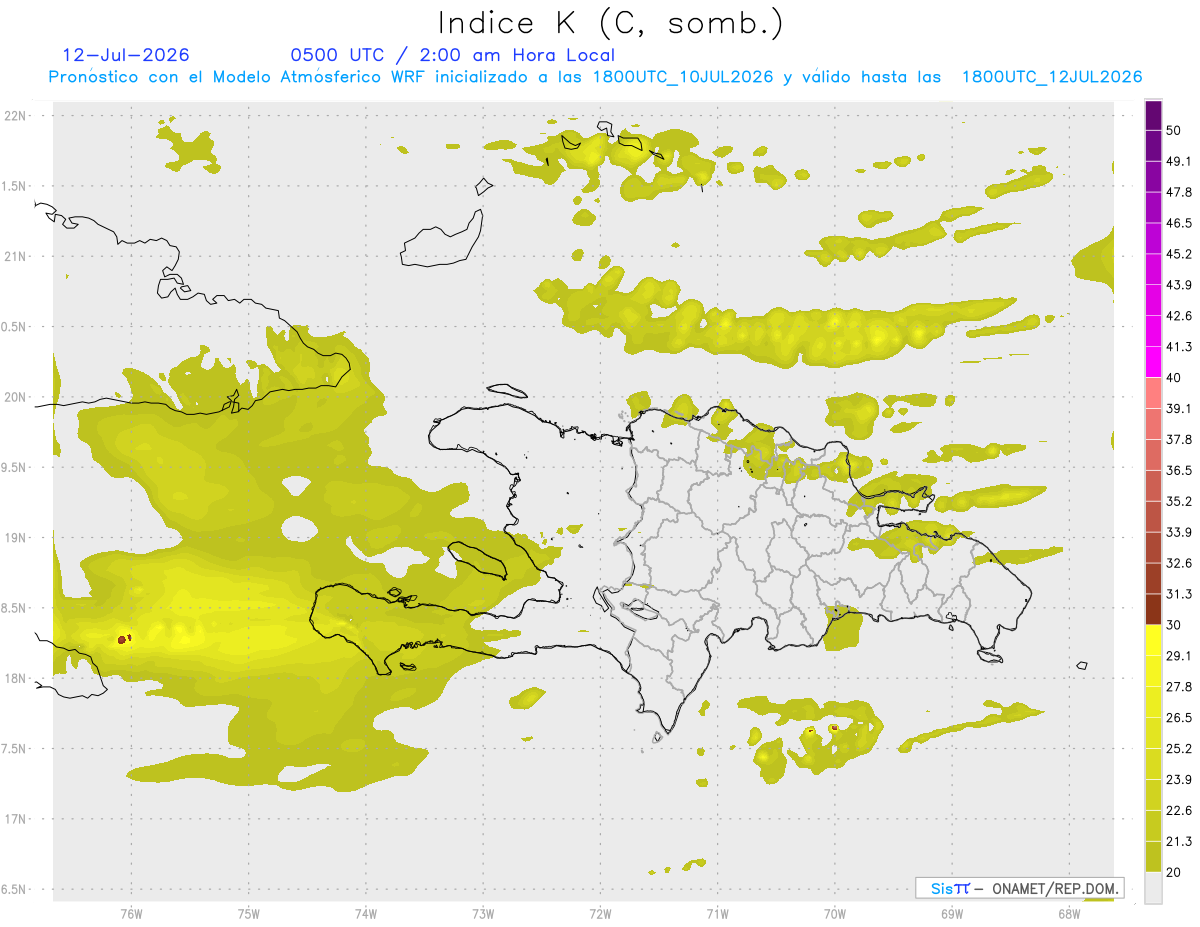This screenshot has height=927, width=1200.
Task: Pick the bright yellow swatch between 29.1 and 30
Action: (1154, 640)
